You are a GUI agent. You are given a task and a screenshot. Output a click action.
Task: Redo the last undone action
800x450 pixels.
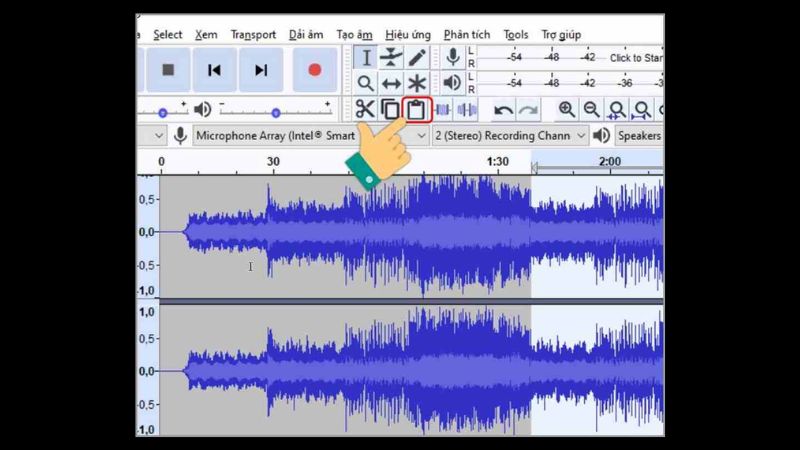(528, 110)
